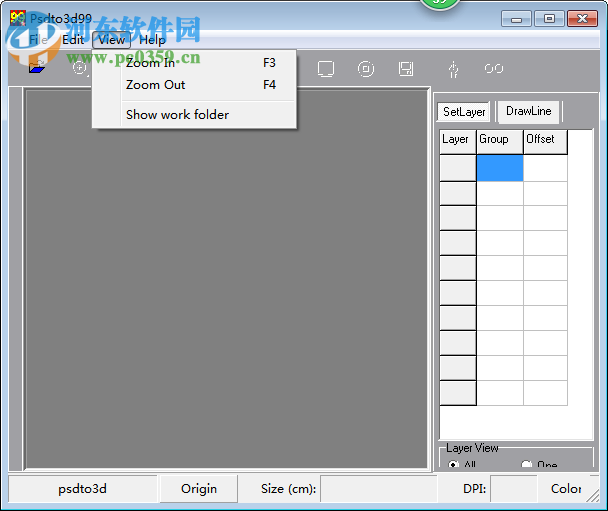The height and width of the screenshot is (511, 608).
Task: Open the Edit menu
Action: click(73, 40)
